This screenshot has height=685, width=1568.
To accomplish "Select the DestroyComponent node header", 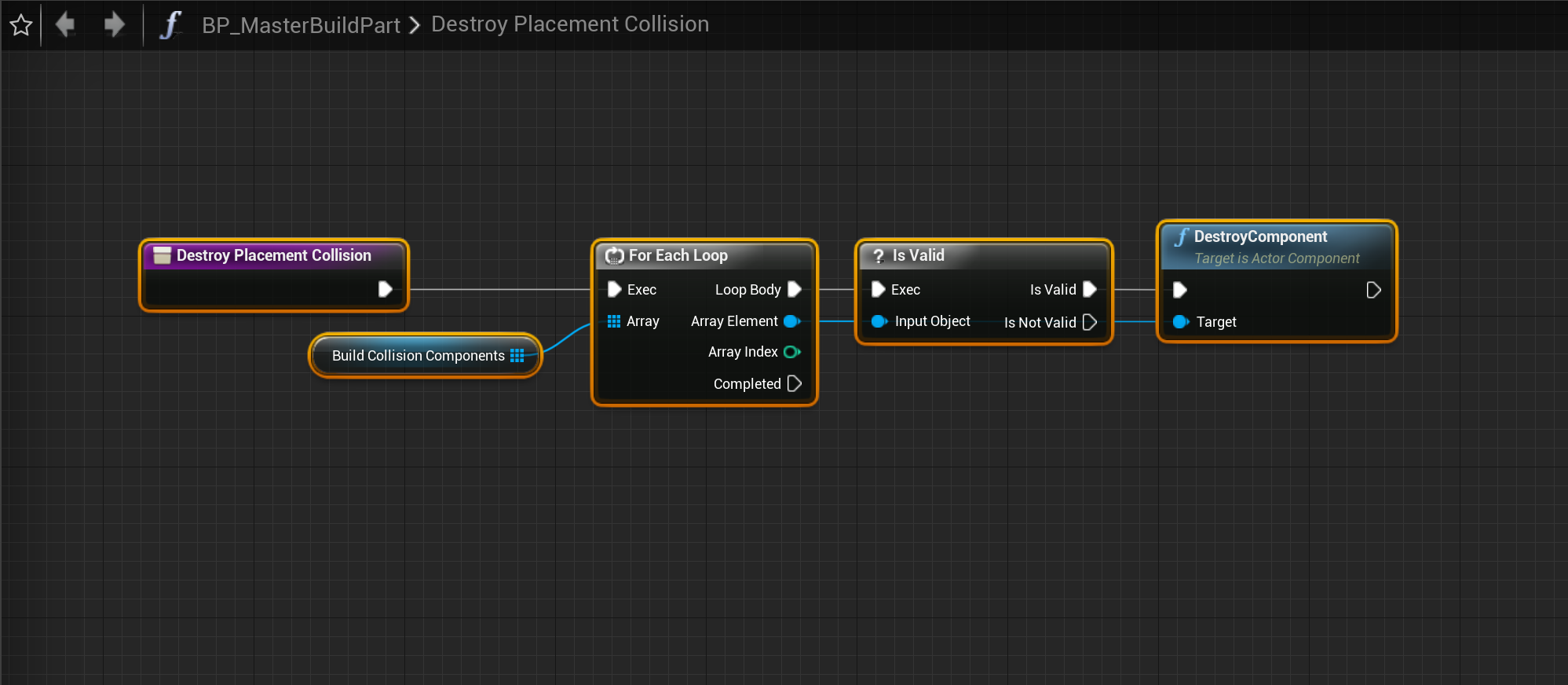I will 1260,236.
